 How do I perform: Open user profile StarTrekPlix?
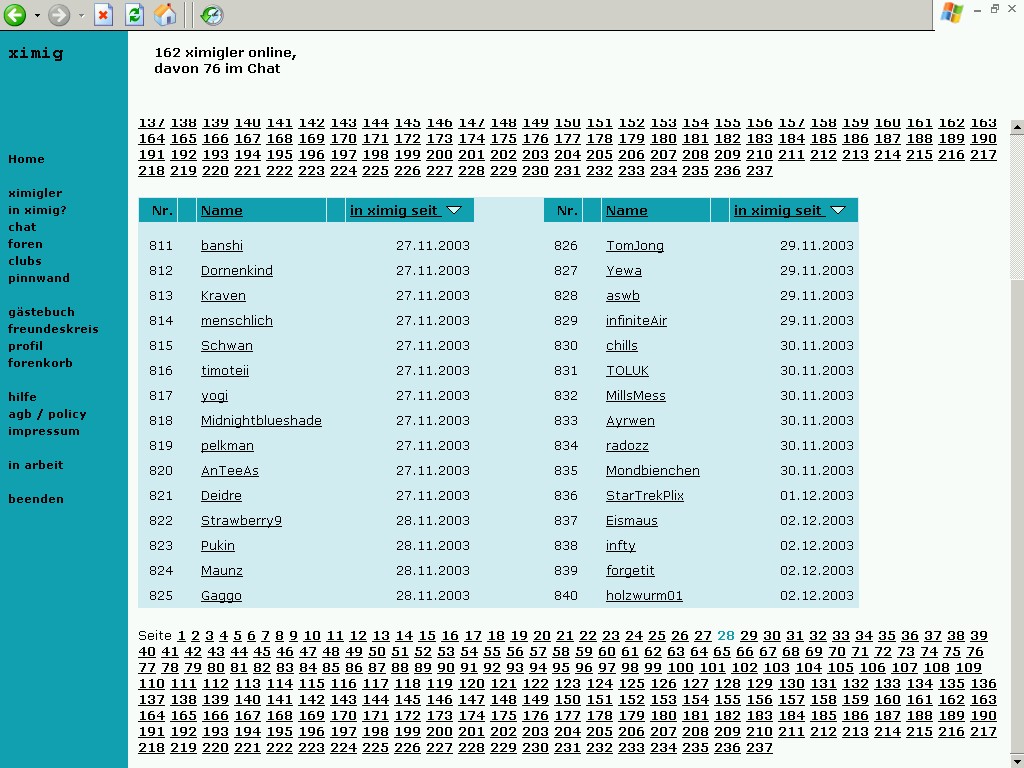pos(645,496)
